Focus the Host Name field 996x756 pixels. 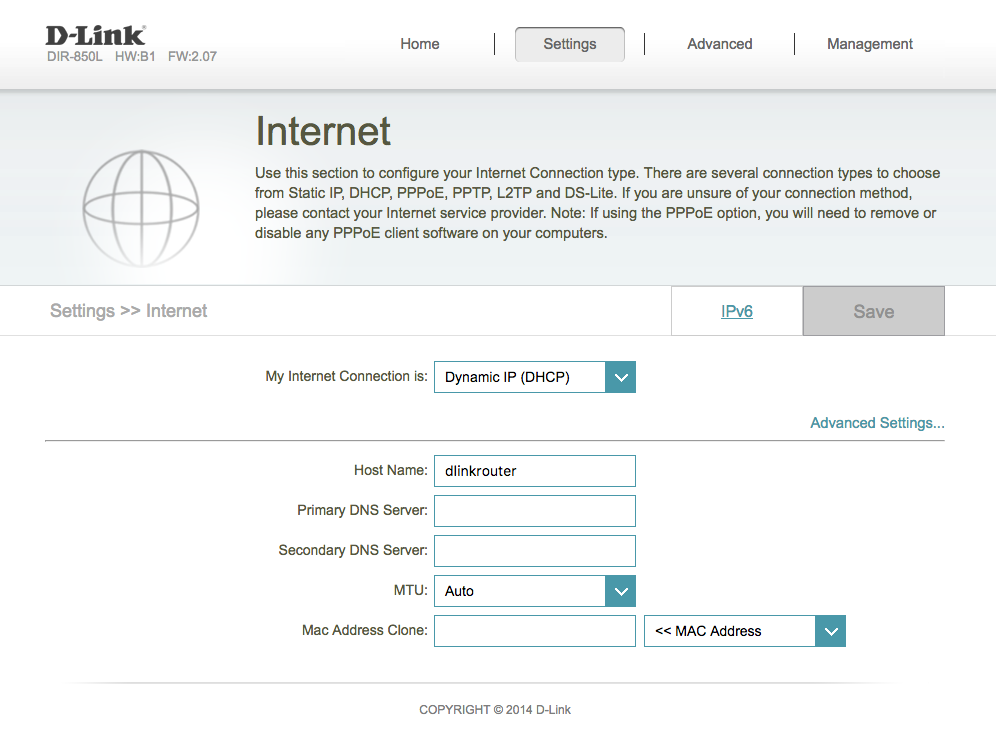[x=535, y=471]
